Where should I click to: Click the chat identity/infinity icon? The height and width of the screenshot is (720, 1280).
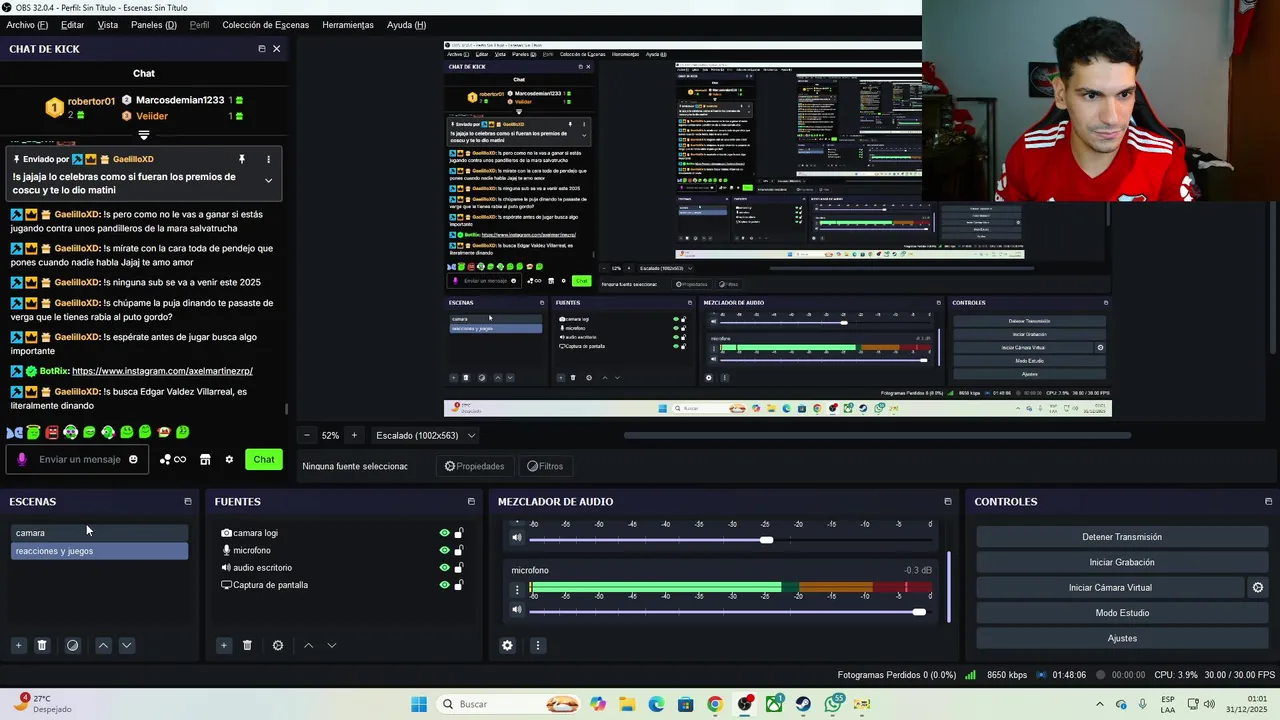[180, 459]
